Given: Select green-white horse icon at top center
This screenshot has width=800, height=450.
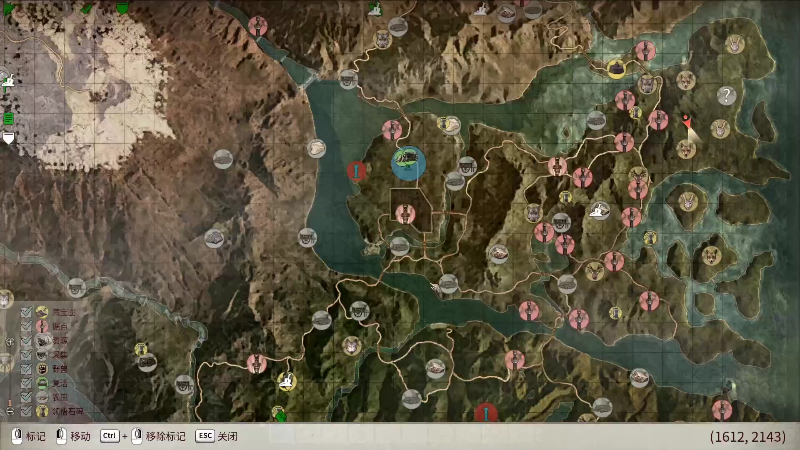Looking at the screenshot, I should (376, 8).
